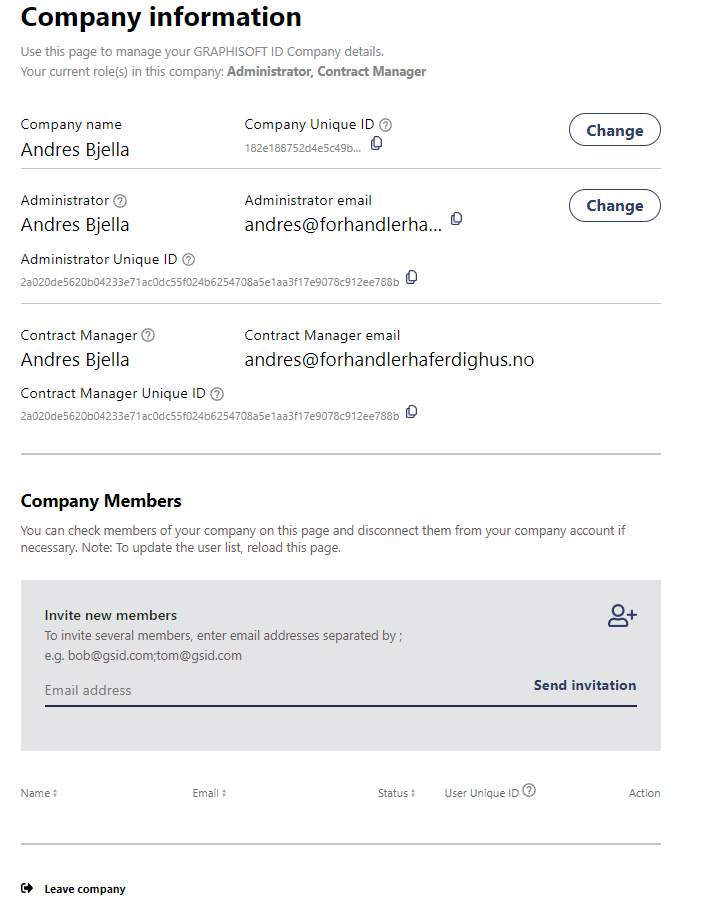The width and height of the screenshot is (712, 905).
Task: Copy the Administrator Unique ID
Action: click(x=411, y=278)
